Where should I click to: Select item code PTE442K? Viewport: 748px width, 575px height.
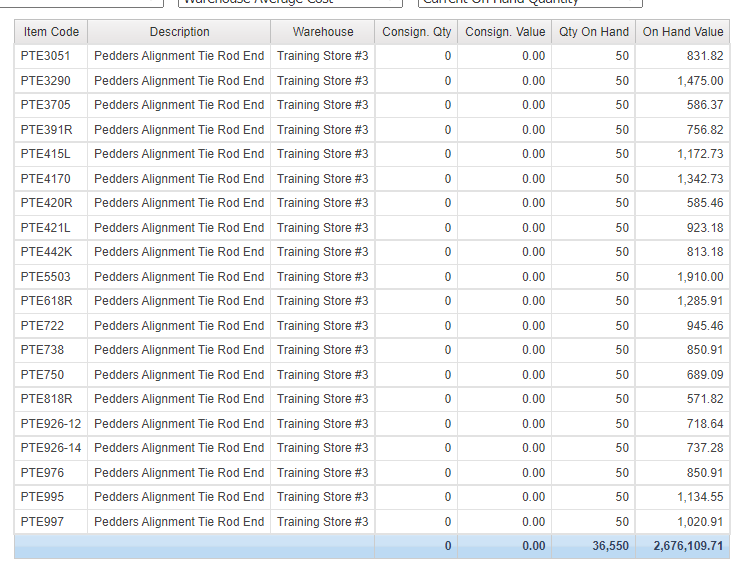(46, 252)
